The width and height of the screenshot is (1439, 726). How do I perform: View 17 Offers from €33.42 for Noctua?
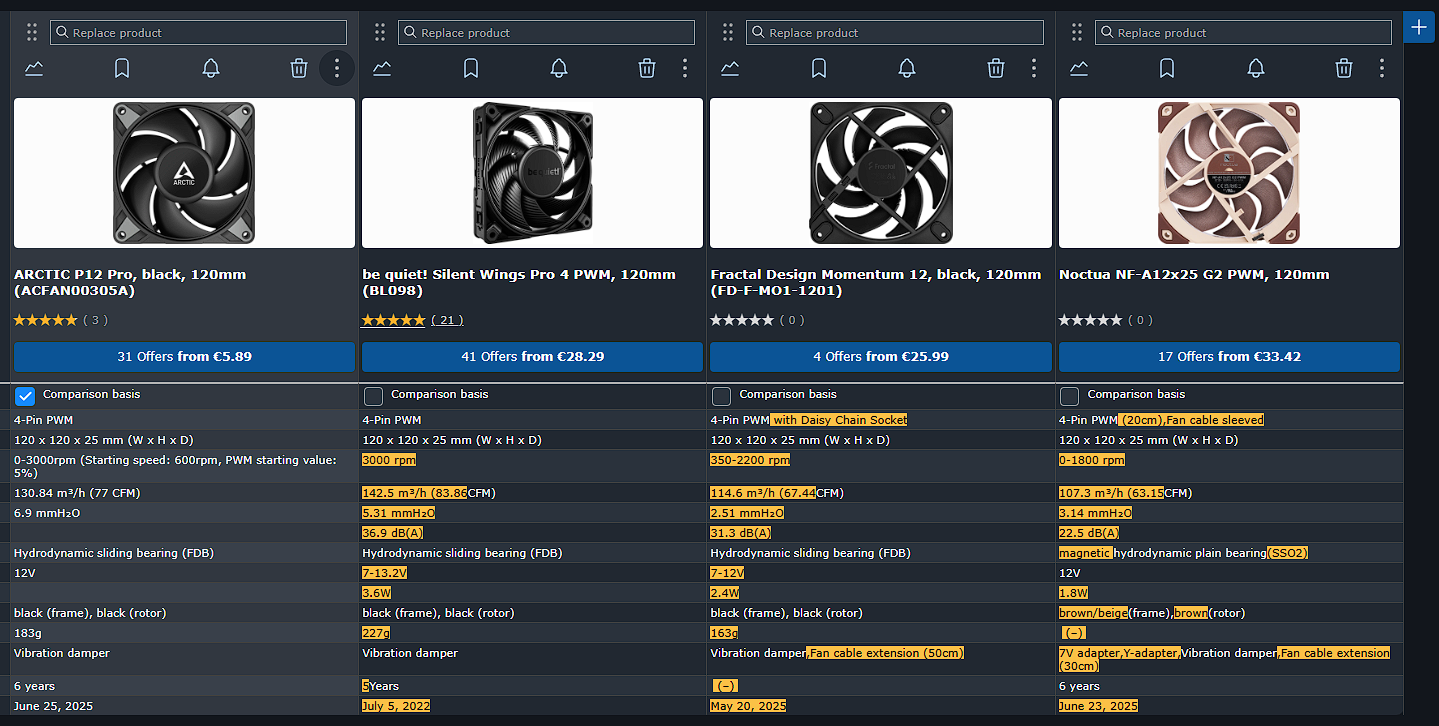(x=1228, y=357)
